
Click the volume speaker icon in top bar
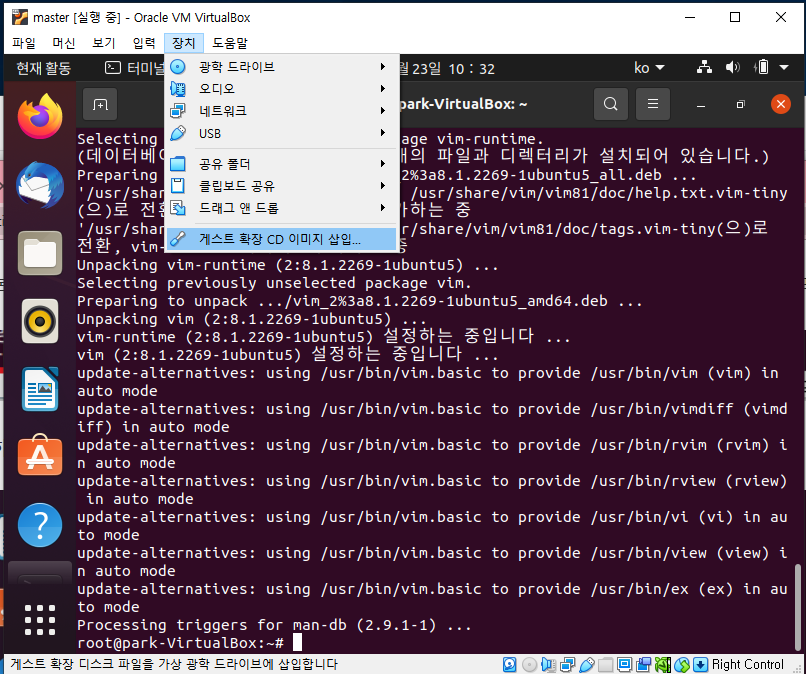pyautogui.click(x=732, y=67)
